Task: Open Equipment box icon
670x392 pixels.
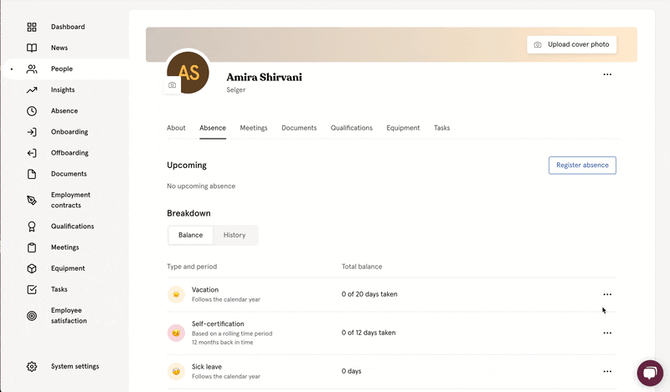Action: coord(32,268)
